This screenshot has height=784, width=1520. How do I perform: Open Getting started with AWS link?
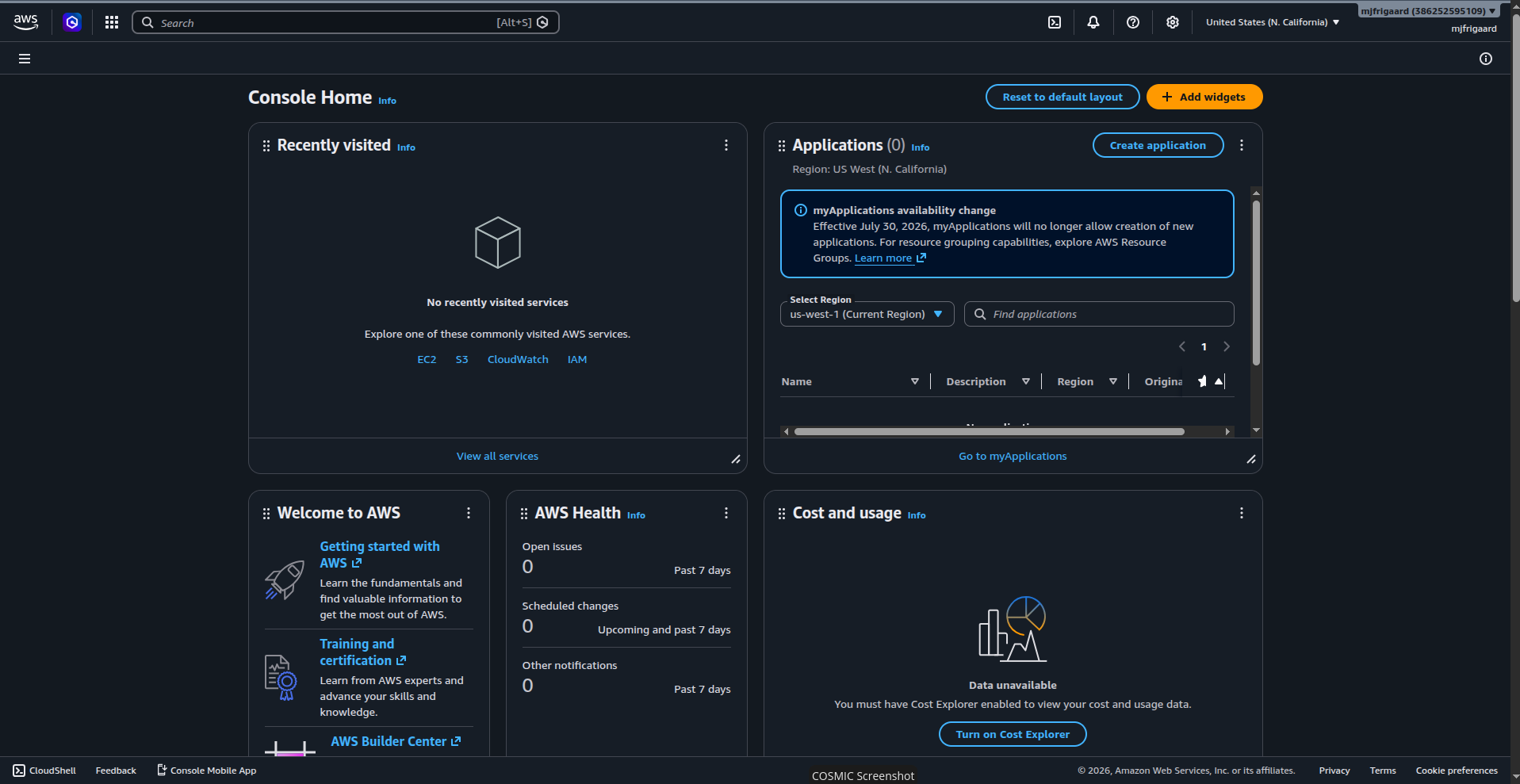380,554
